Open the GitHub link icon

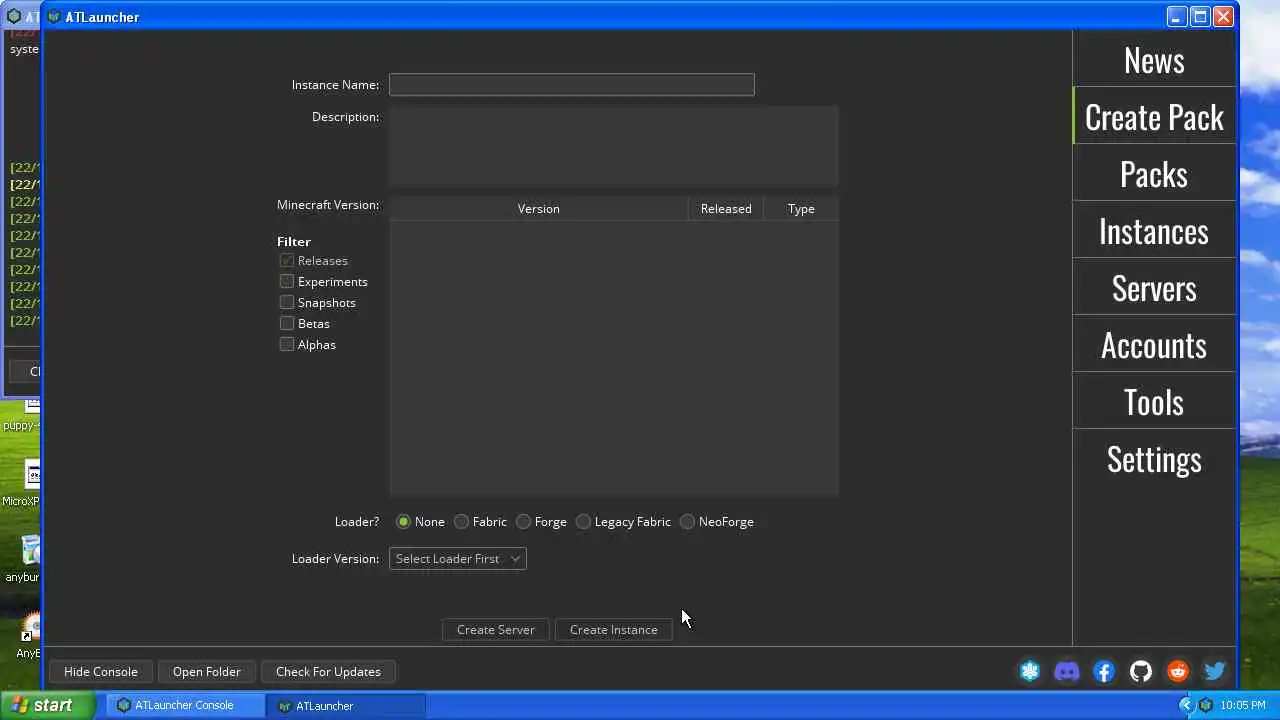click(x=1141, y=672)
